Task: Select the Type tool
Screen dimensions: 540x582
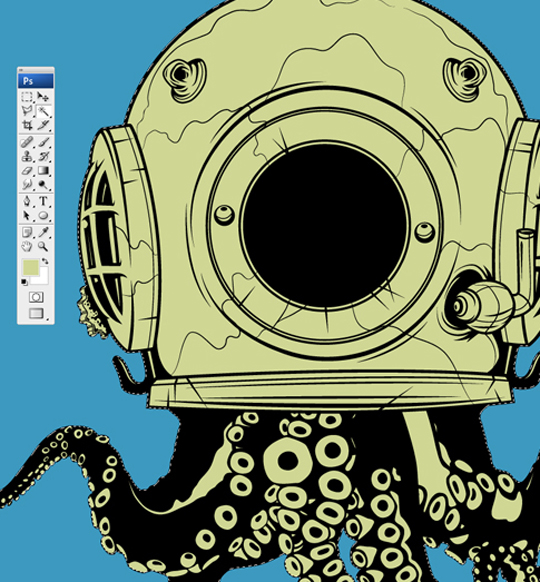Action: tap(43, 202)
